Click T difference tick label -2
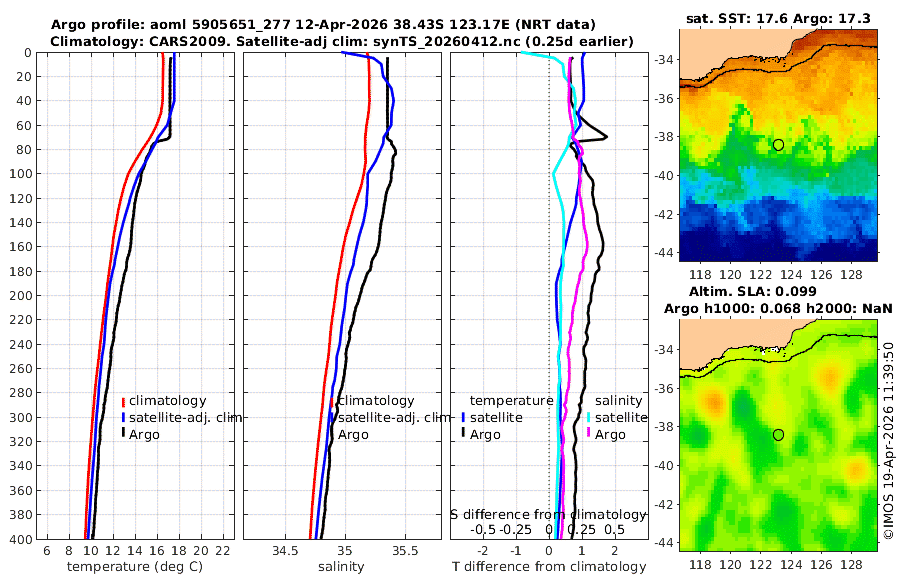Viewport: 900px width, 580px height. click(x=483, y=551)
